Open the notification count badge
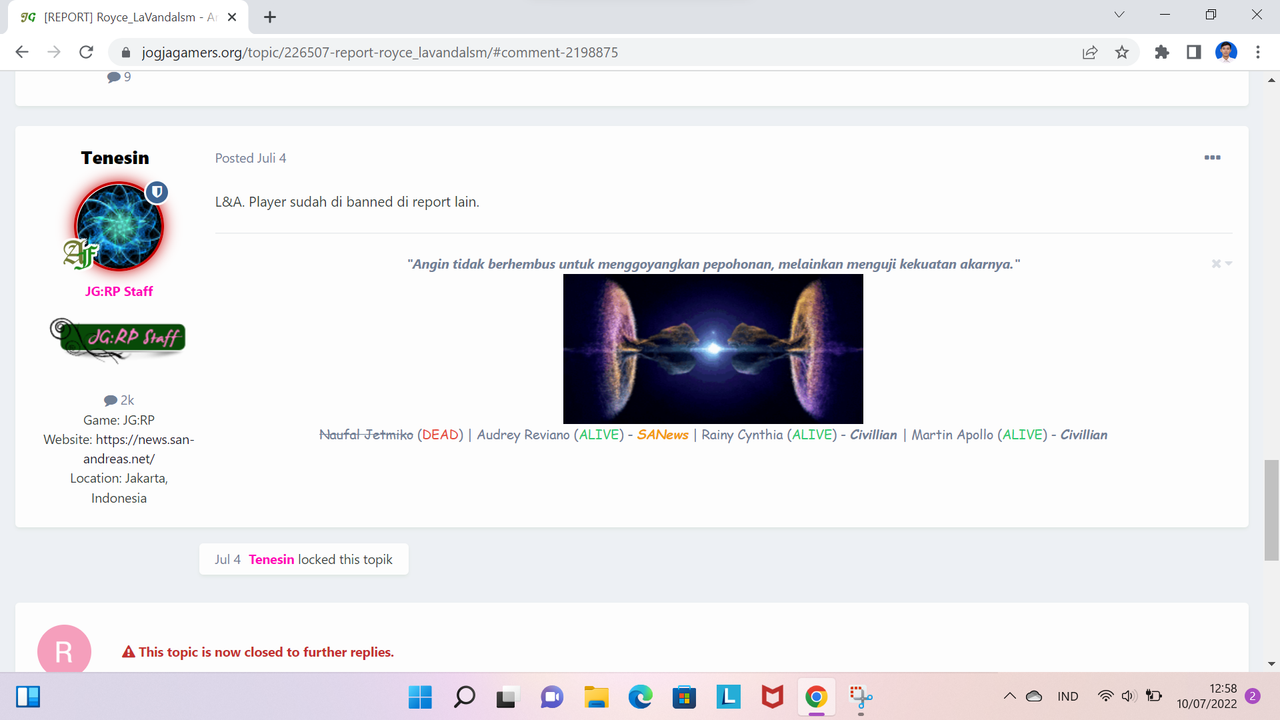This screenshot has height=720, width=1280. [x=1253, y=696]
